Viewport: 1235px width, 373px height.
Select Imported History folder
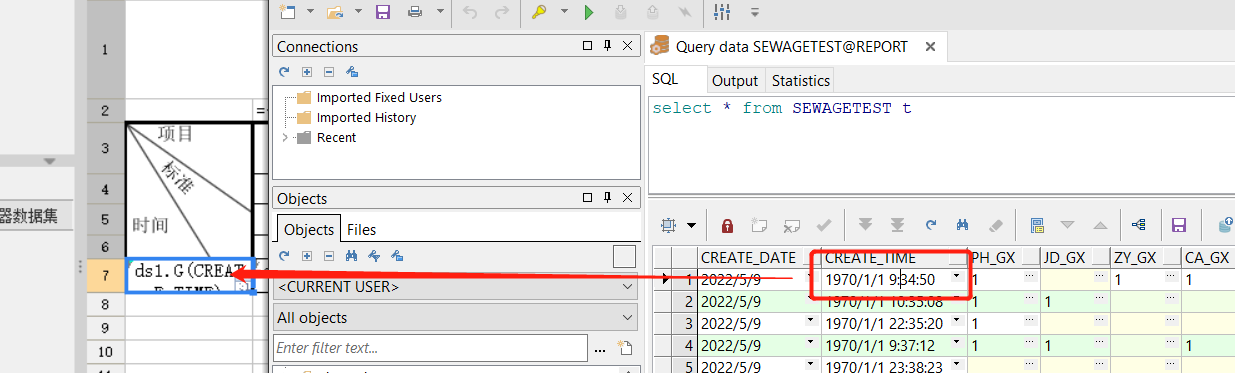click(366, 117)
